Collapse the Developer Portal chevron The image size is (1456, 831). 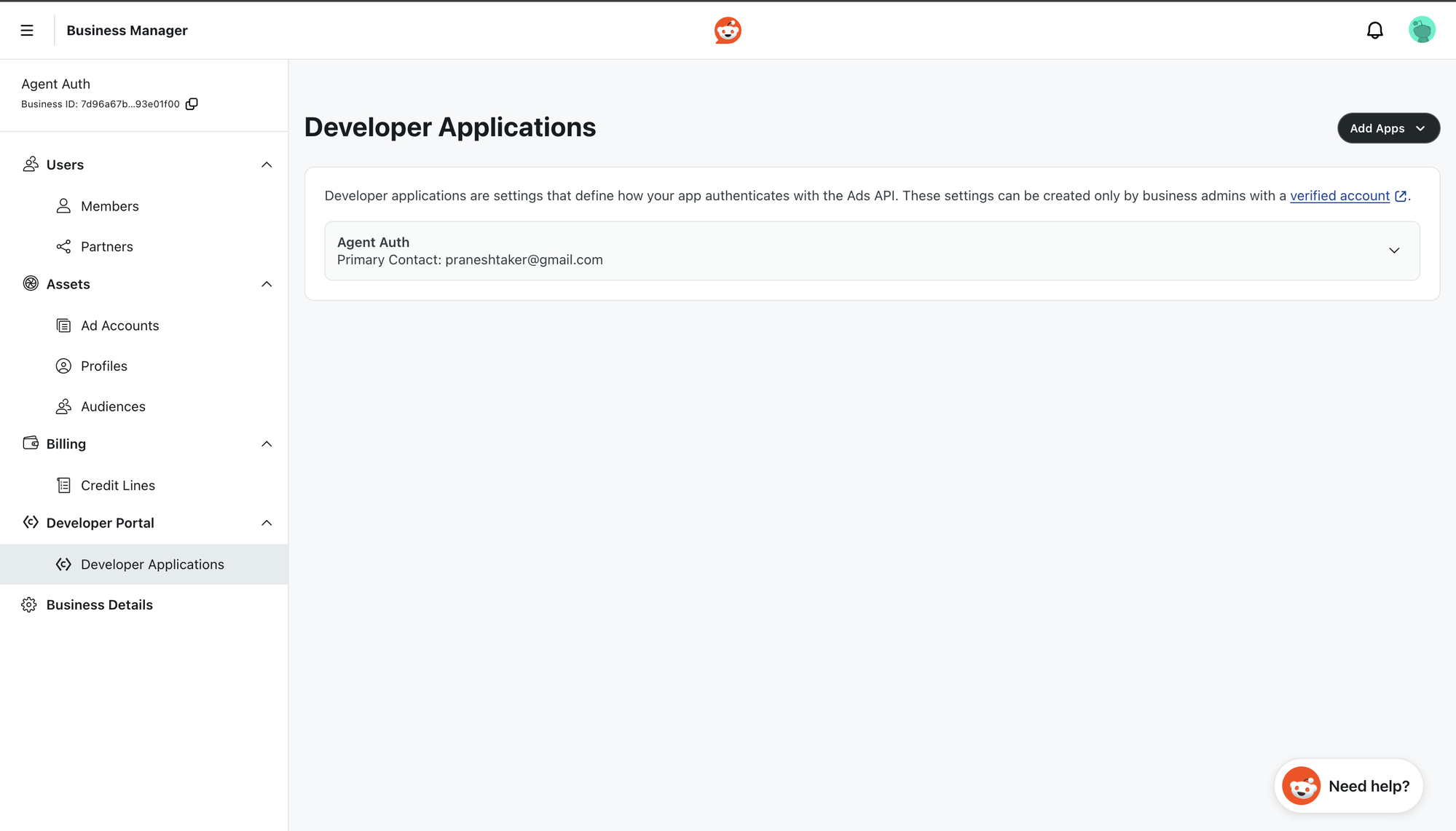pos(267,523)
